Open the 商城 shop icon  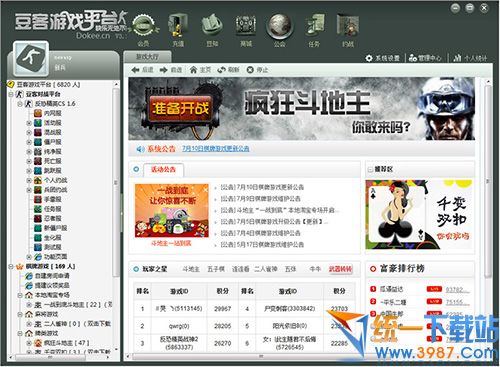pyautogui.click(x=246, y=26)
